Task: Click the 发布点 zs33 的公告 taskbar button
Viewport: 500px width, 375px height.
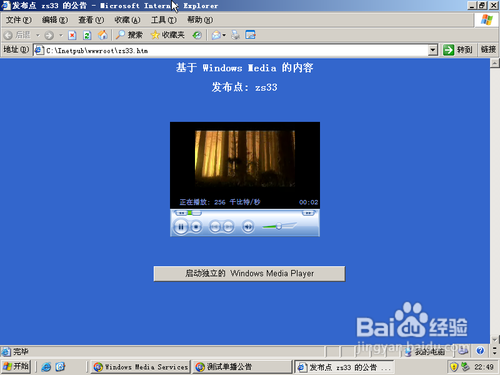Action: pyautogui.click(x=344, y=367)
